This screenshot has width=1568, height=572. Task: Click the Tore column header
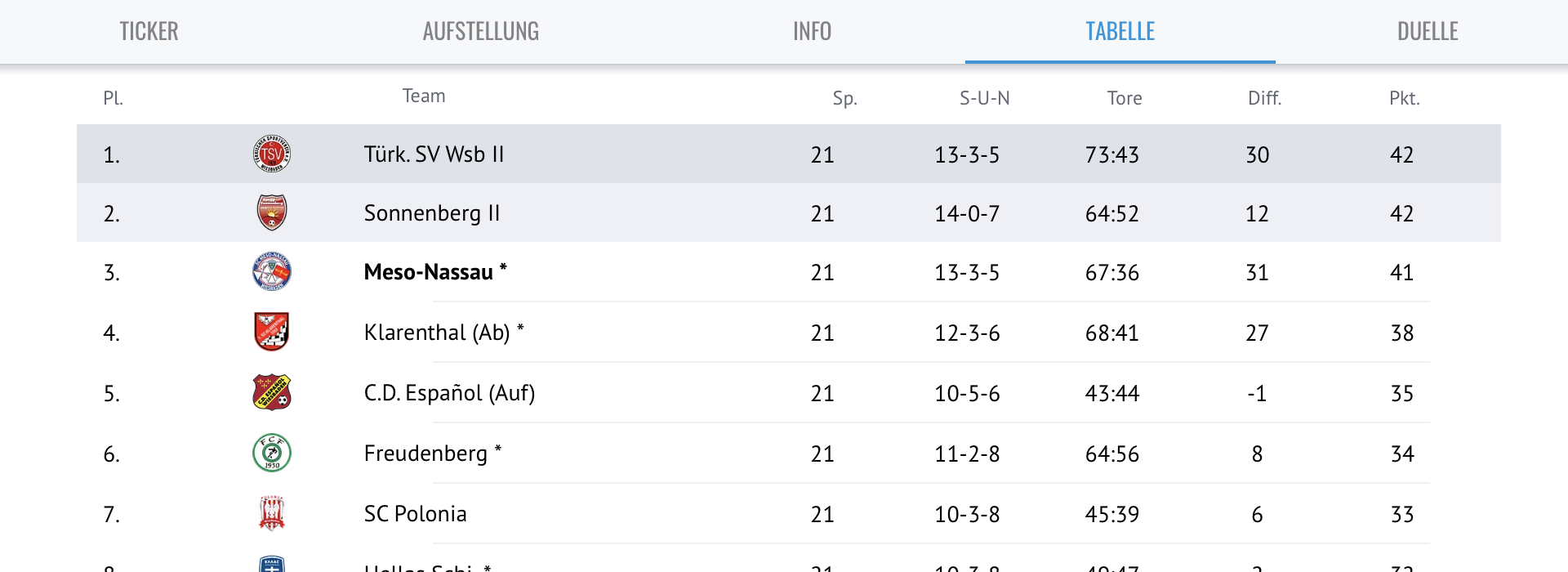[x=1125, y=97]
